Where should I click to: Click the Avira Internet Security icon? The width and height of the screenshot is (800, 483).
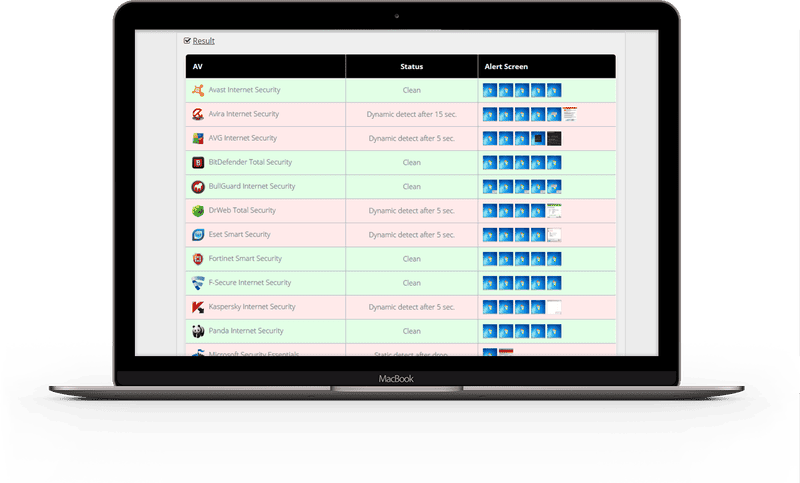click(198, 114)
